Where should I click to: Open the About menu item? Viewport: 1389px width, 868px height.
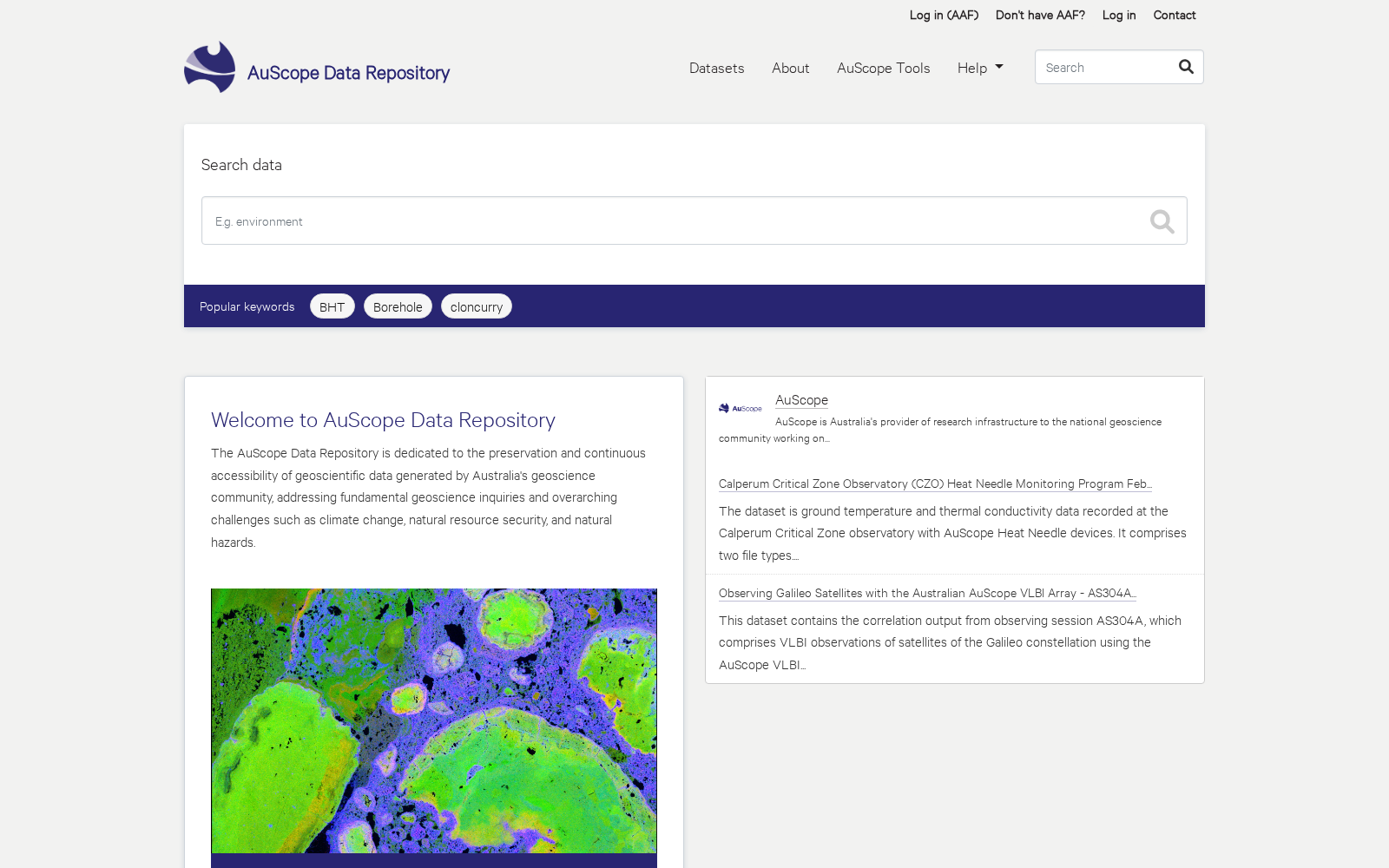790,68
